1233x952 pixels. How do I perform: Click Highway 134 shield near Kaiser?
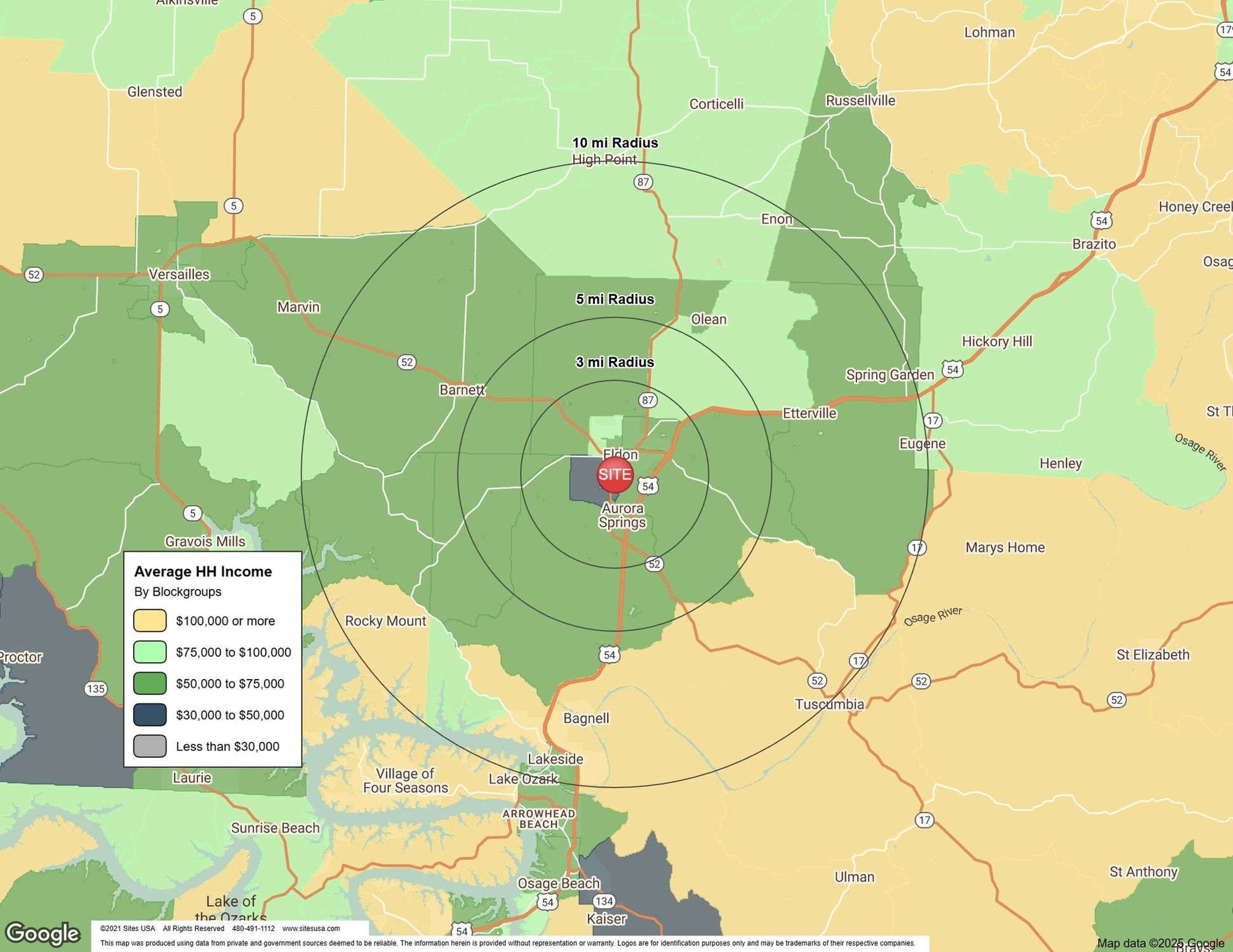pos(604,901)
